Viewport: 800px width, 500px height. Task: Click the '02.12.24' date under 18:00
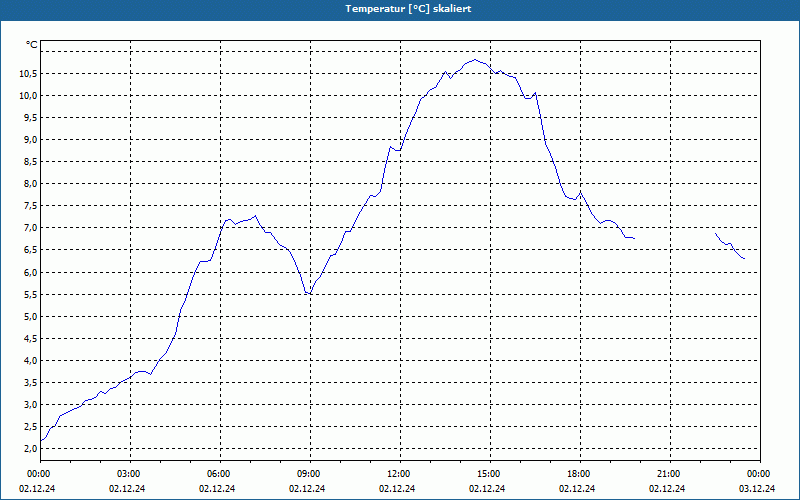577,488
